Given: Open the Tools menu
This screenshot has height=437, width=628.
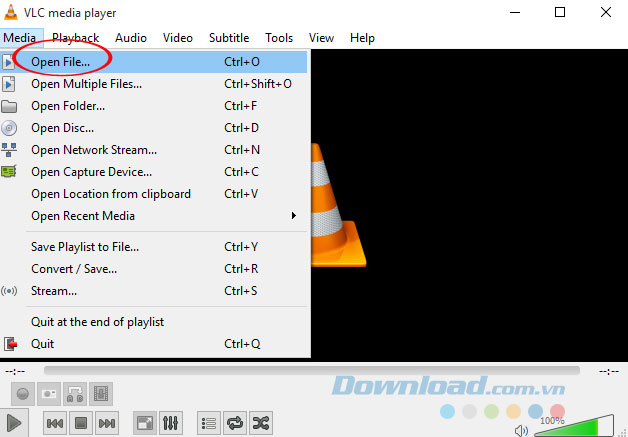Looking at the screenshot, I should [279, 38].
